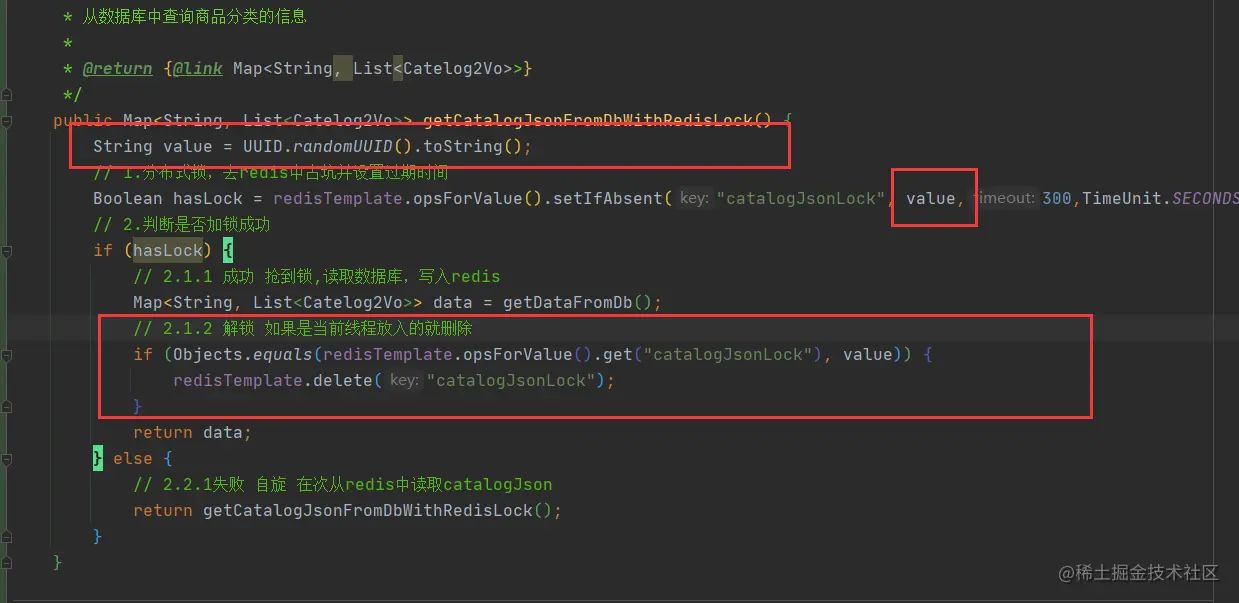Screen dimensions: 1239x603
Task: Click the comment '// 2.判断是否加锁成功'
Action: click(182, 224)
